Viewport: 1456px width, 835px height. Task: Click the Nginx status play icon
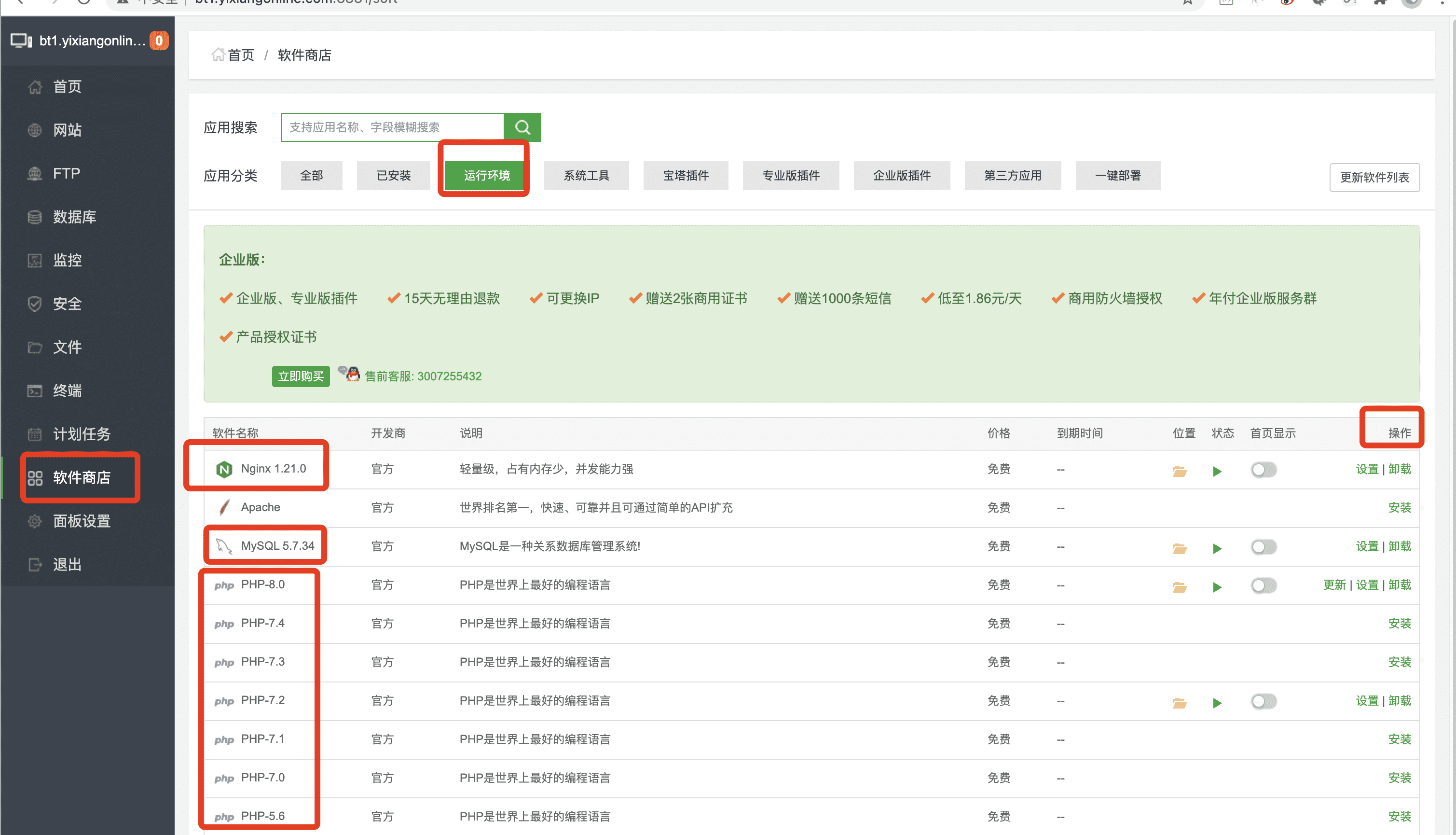click(1218, 472)
